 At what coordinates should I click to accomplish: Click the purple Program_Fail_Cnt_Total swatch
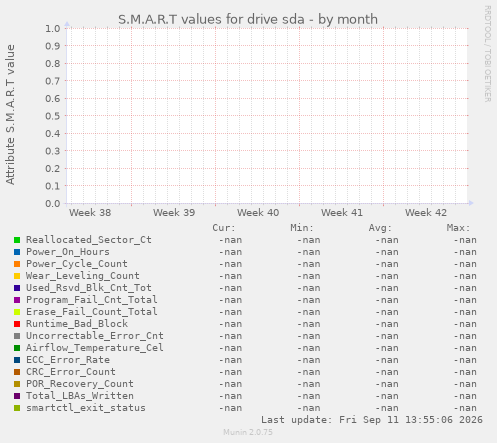(17, 300)
